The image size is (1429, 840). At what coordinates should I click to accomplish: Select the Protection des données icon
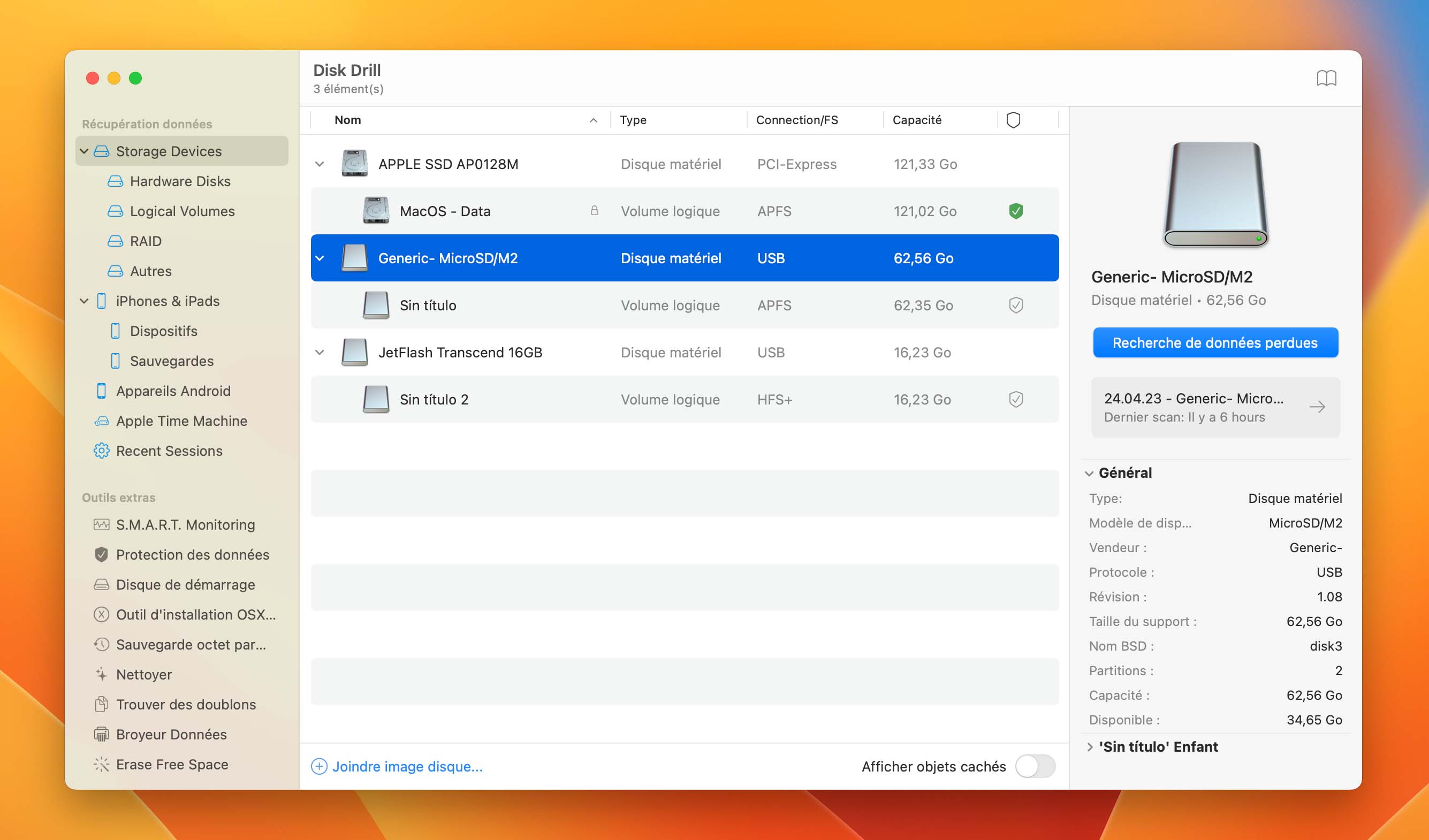(101, 554)
